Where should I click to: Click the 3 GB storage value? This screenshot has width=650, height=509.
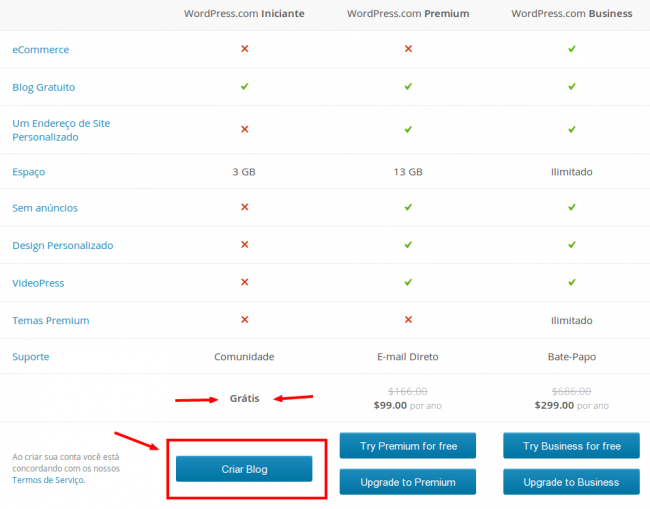click(x=244, y=172)
